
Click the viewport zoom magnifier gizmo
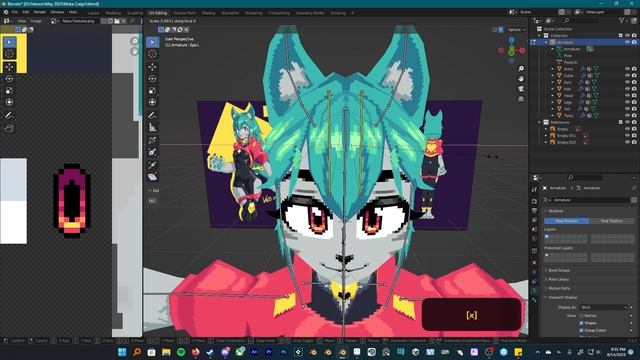pyautogui.click(x=521, y=69)
